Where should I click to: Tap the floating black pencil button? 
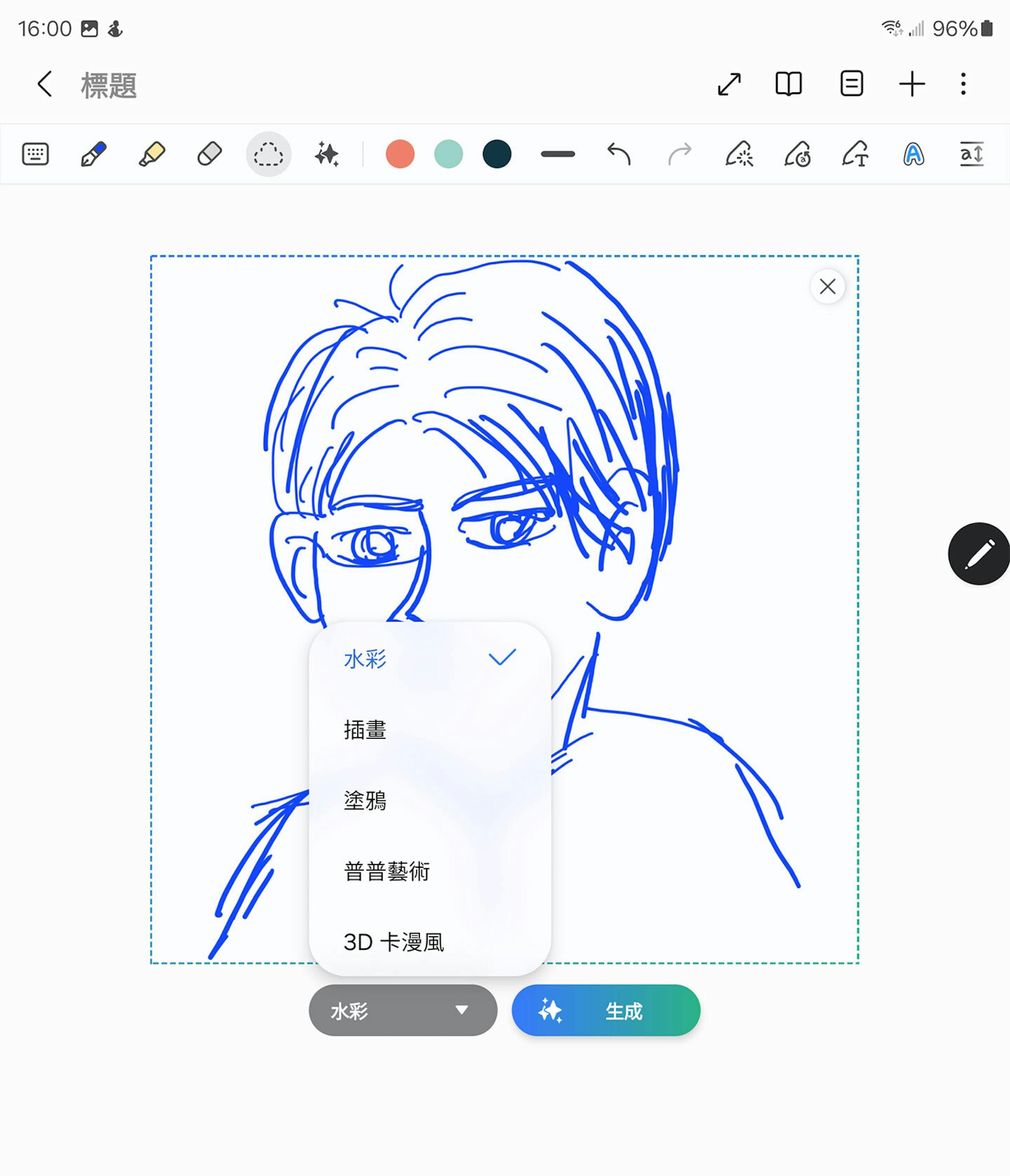[979, 554]
